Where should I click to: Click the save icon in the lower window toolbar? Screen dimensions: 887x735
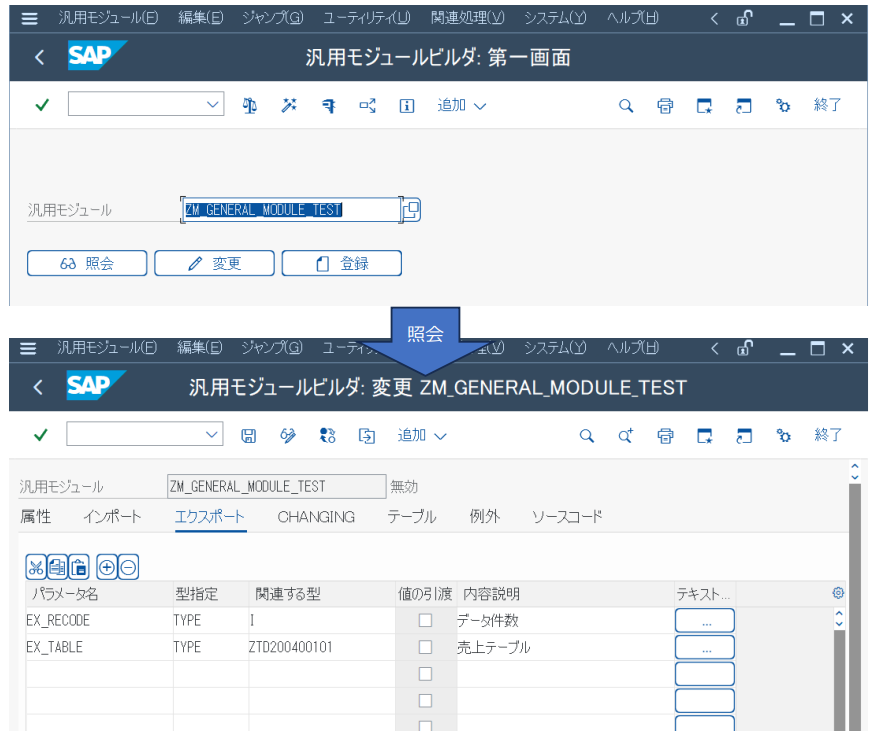248,436
